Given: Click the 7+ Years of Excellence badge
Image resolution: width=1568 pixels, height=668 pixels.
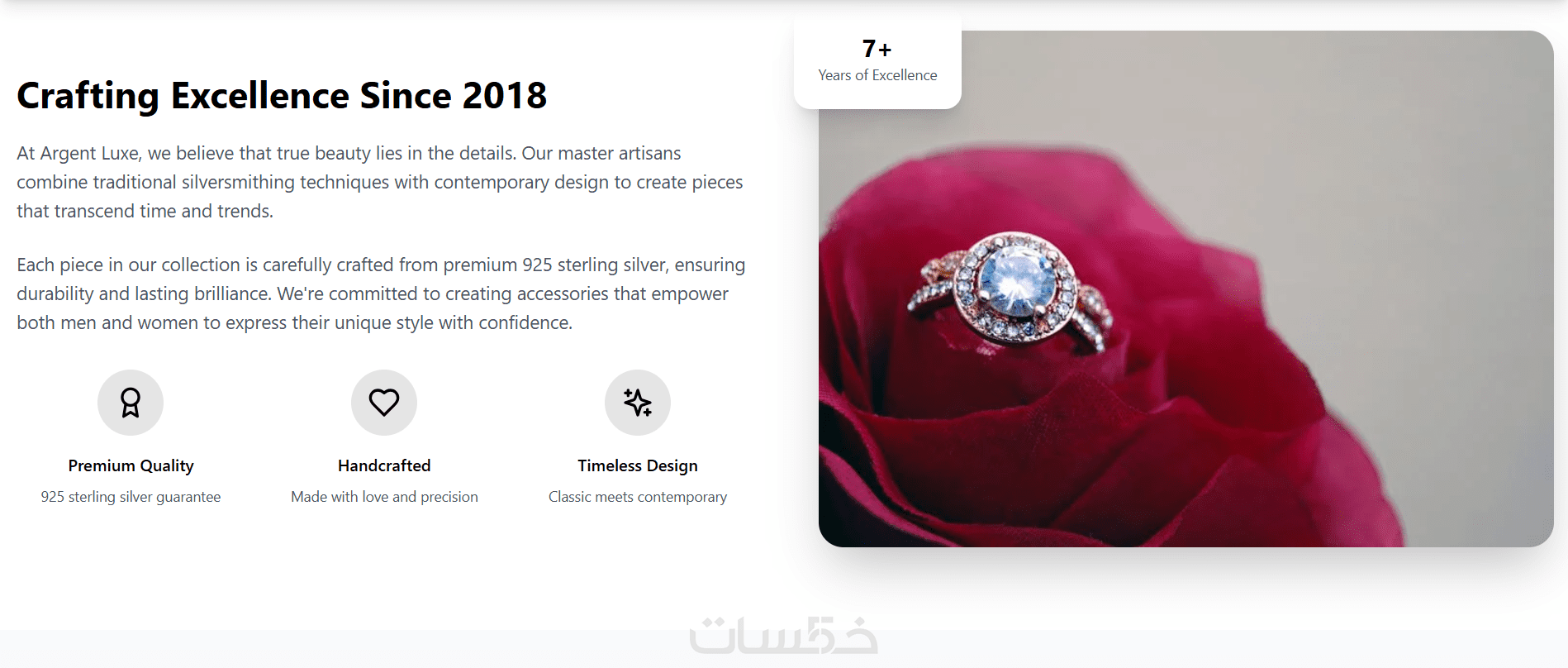Looking at the screenshot, I should tap(877, 61).
